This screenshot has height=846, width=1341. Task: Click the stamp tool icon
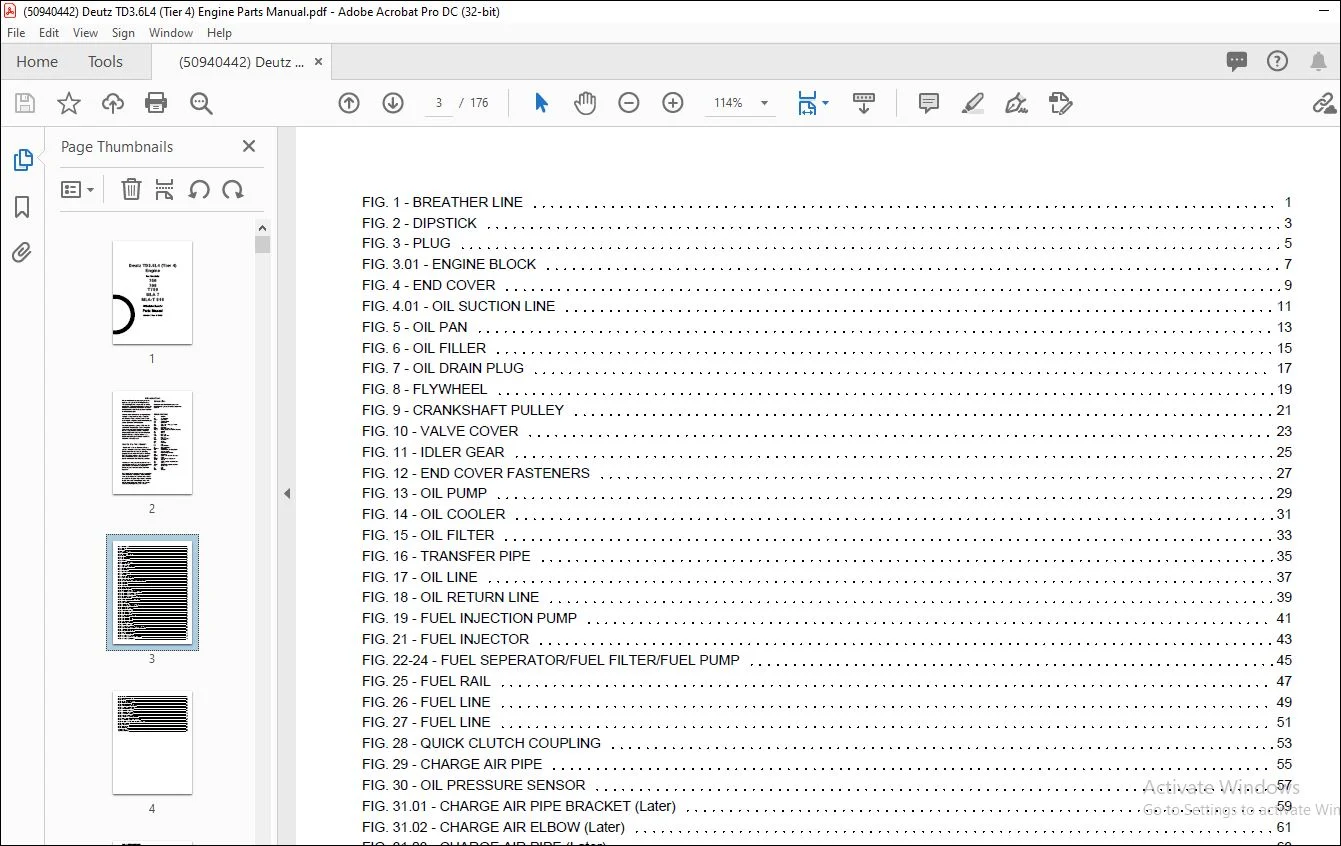point(1061,103)
